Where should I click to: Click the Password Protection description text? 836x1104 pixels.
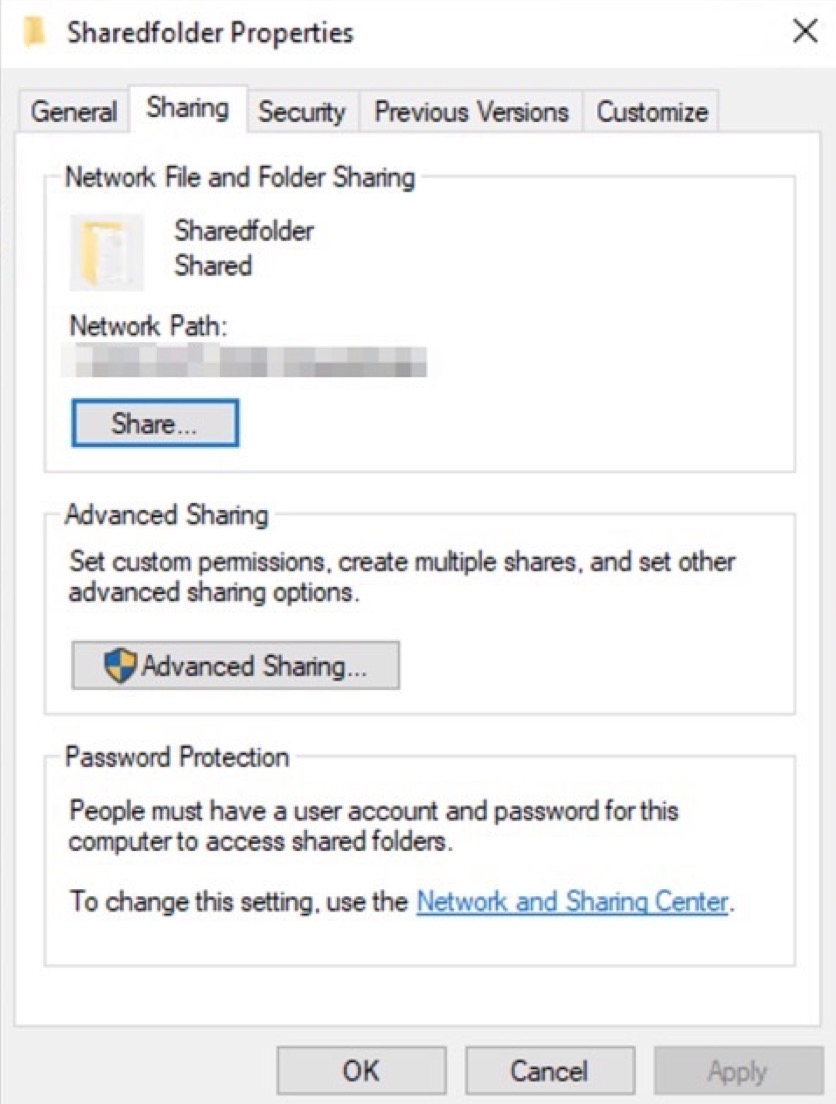(x=373, y=825)
